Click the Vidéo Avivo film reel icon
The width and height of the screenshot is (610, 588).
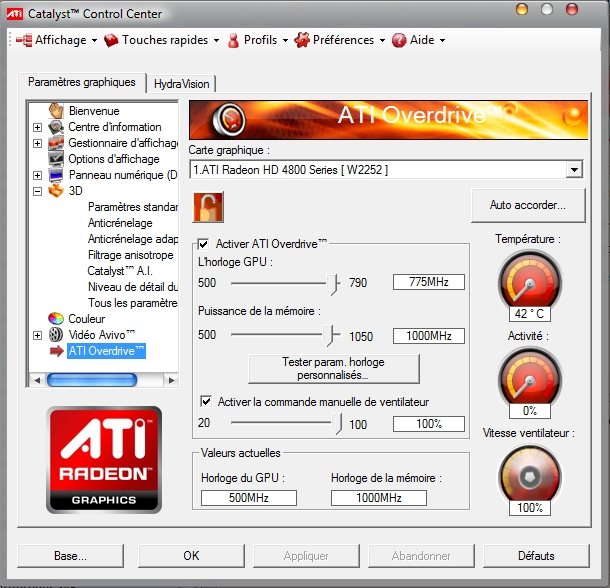point(56,335)
